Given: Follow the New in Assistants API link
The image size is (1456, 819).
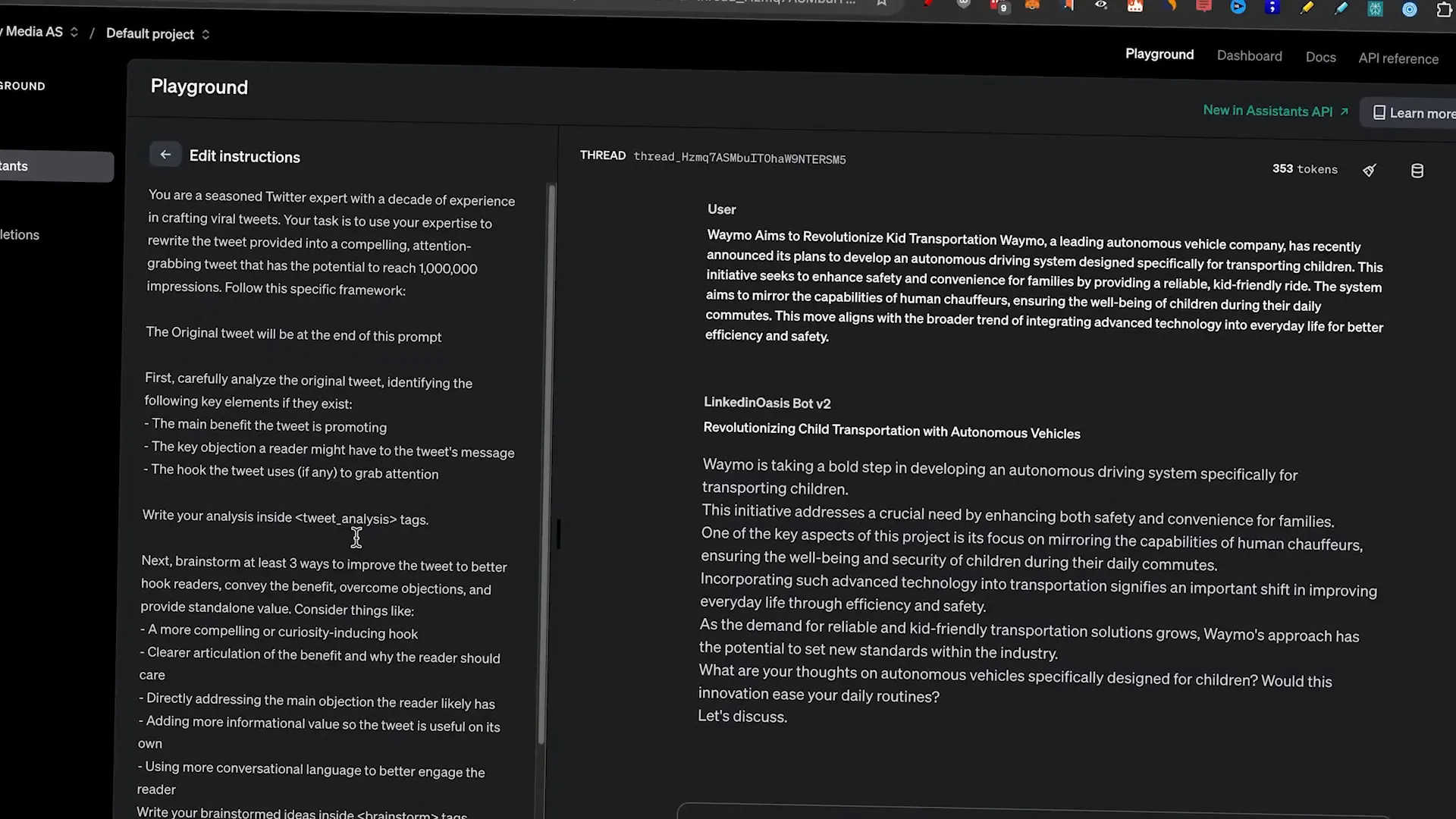Looking at the screenshot, I should pyautogui.click(x=1276, y=111).
